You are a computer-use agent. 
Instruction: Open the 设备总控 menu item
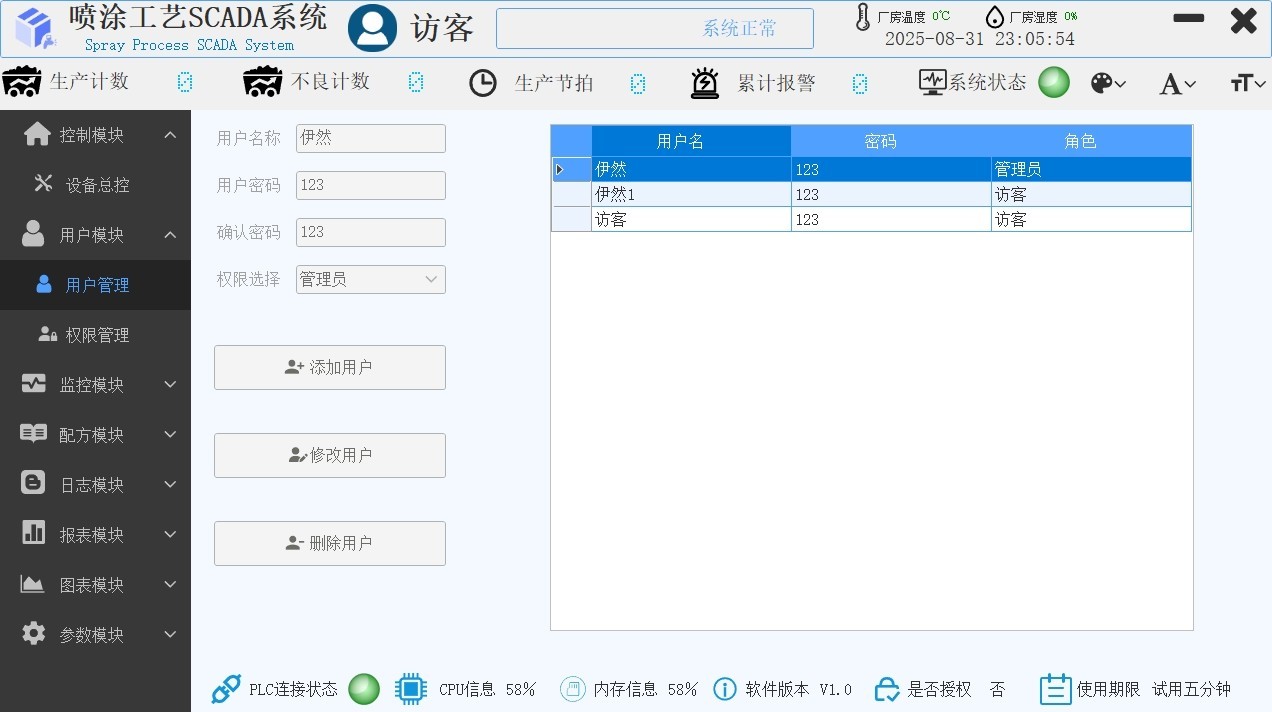(95, 185)
